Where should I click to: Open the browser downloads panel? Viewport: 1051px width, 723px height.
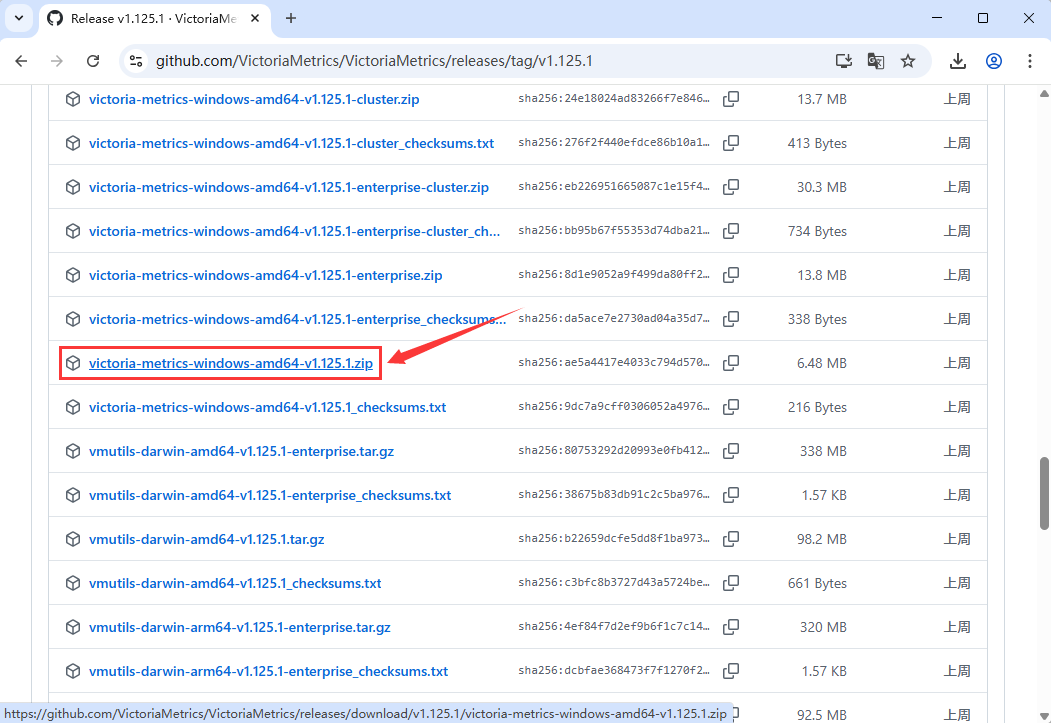point(958,61)
